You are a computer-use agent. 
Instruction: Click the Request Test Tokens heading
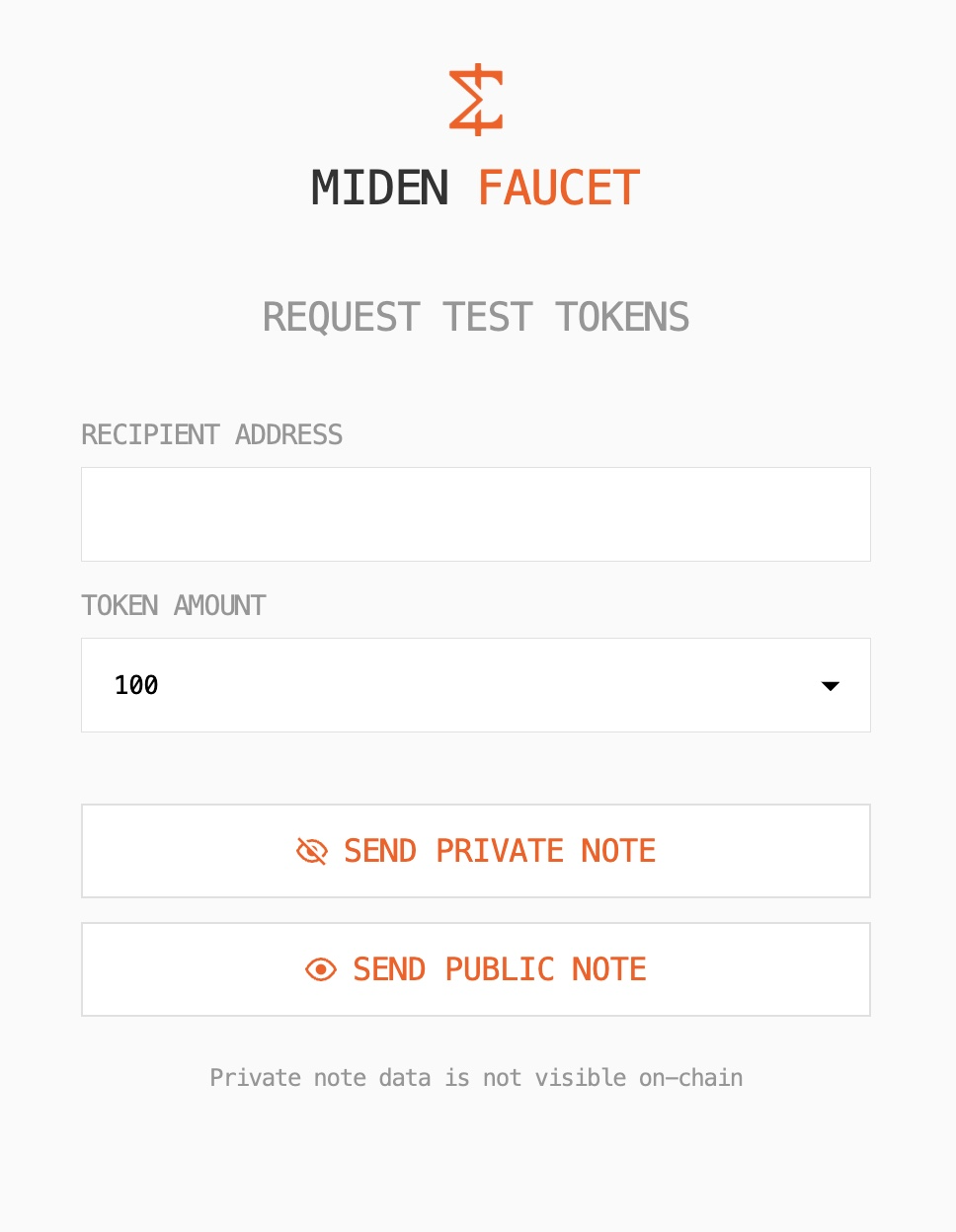click(x=476, y=317)
